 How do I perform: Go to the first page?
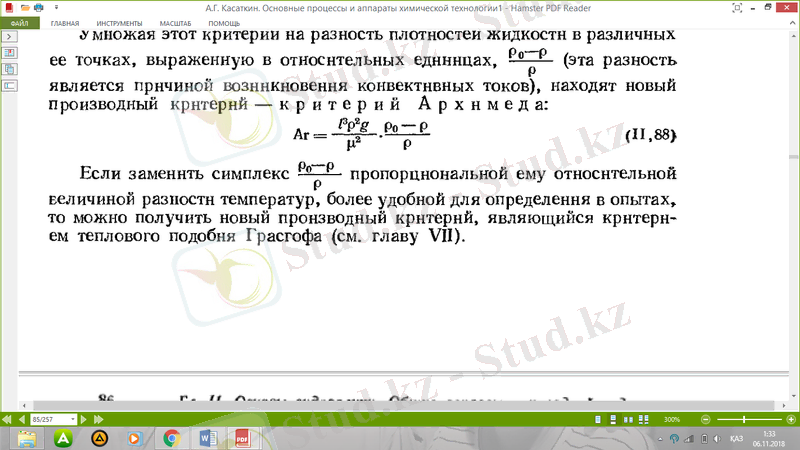pos(7,419)
